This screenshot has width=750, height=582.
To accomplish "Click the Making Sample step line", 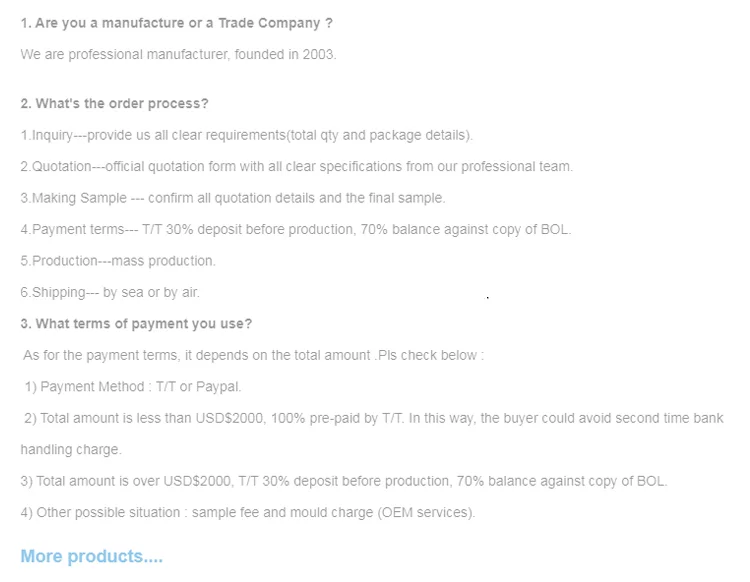I will tap(233, 198).
